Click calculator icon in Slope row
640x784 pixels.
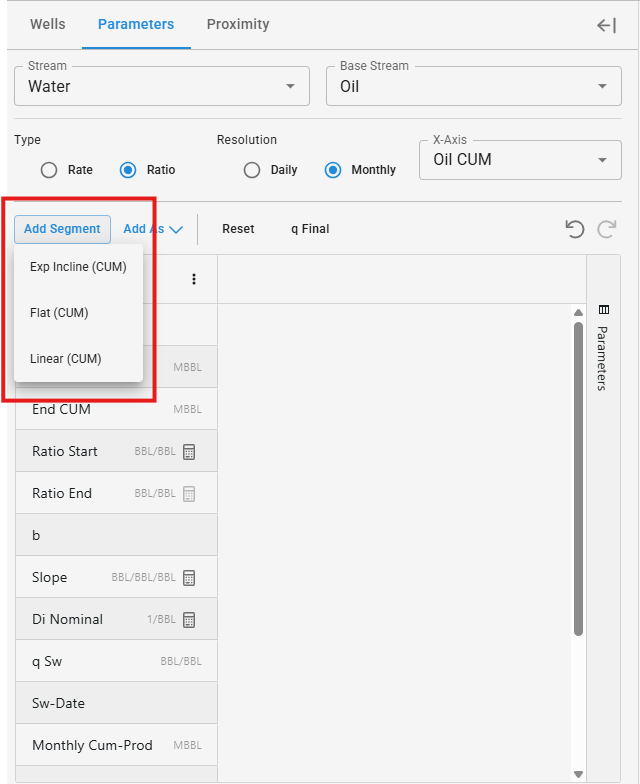coord(189,578)
